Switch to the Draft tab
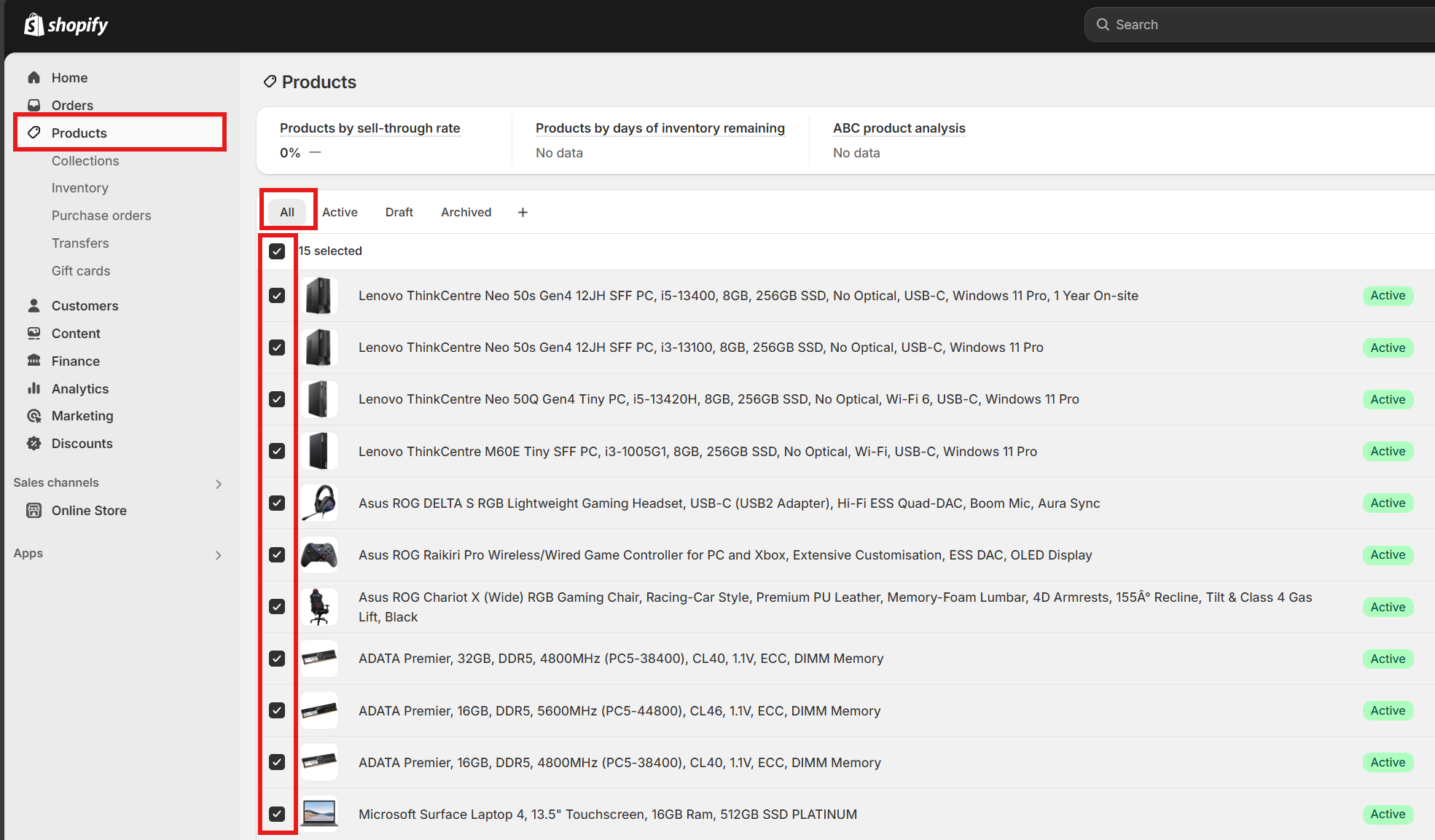Image resolution: width=1435 pixels, height=840 pixels. click(399, 212)
